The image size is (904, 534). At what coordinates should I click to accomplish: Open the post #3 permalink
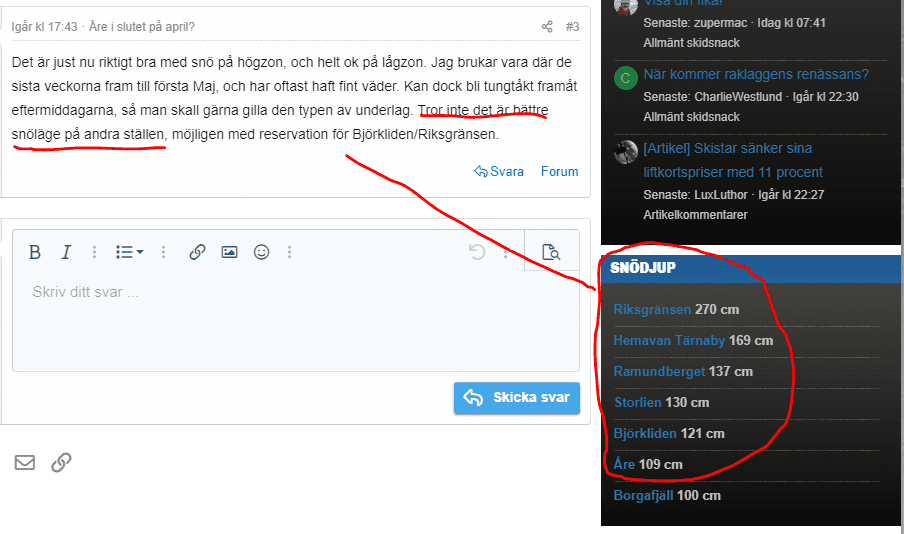(572, 27)
